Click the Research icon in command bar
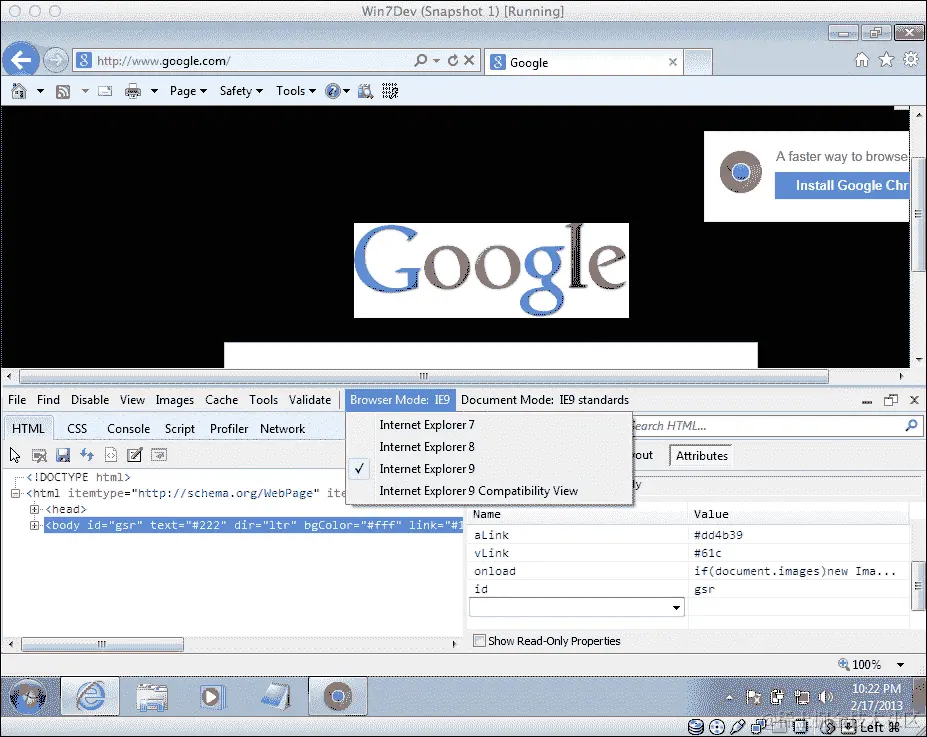 point(366,91)
